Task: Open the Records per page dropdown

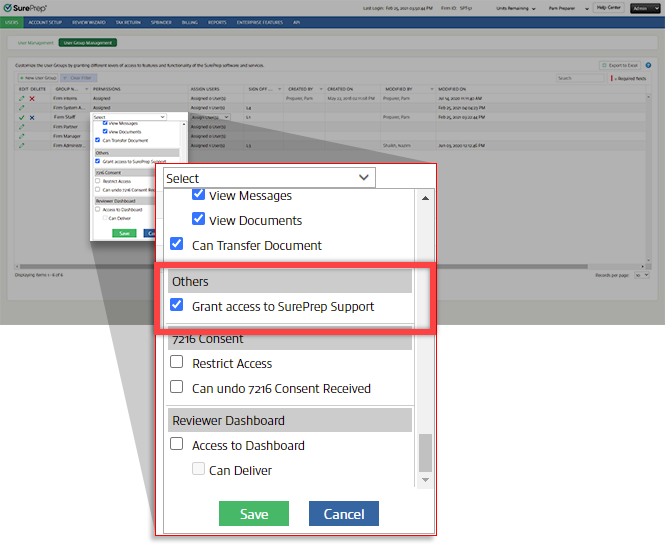Action: point(642,273)
